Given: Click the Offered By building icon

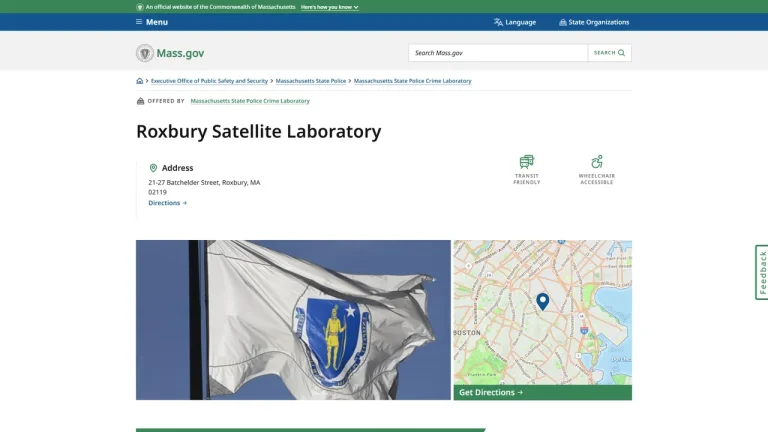Looking at the screenshot, I should click(x=141, y=101).
